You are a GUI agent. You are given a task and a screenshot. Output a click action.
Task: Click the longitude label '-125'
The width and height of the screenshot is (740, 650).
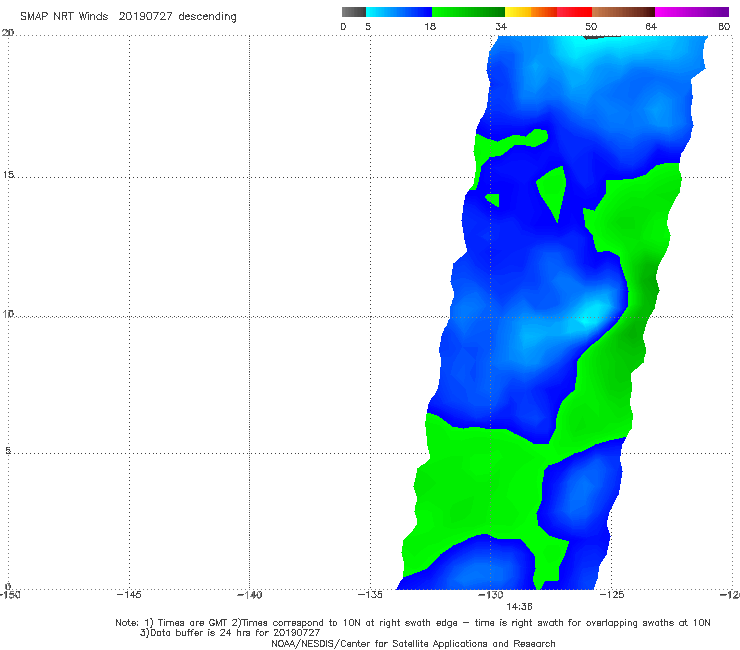pos(612,595)
